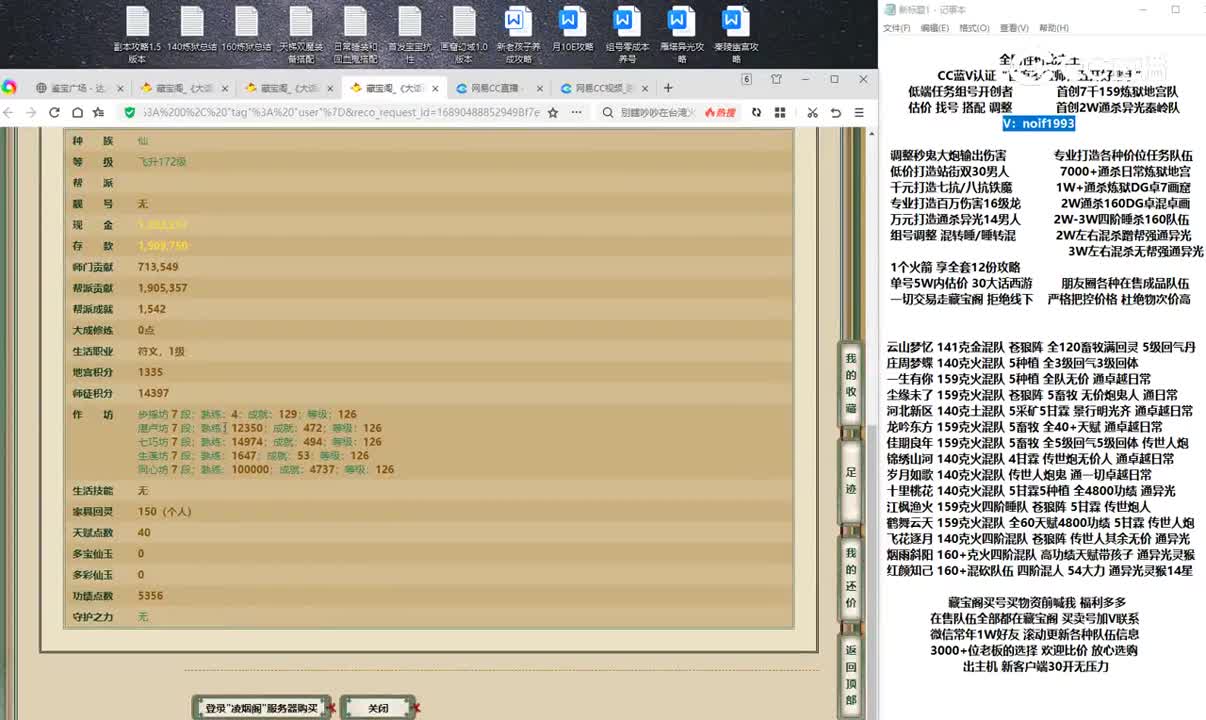1206x720 pixels.
Task: Click the browser skin shirt icon
Action: pos(777,79)
